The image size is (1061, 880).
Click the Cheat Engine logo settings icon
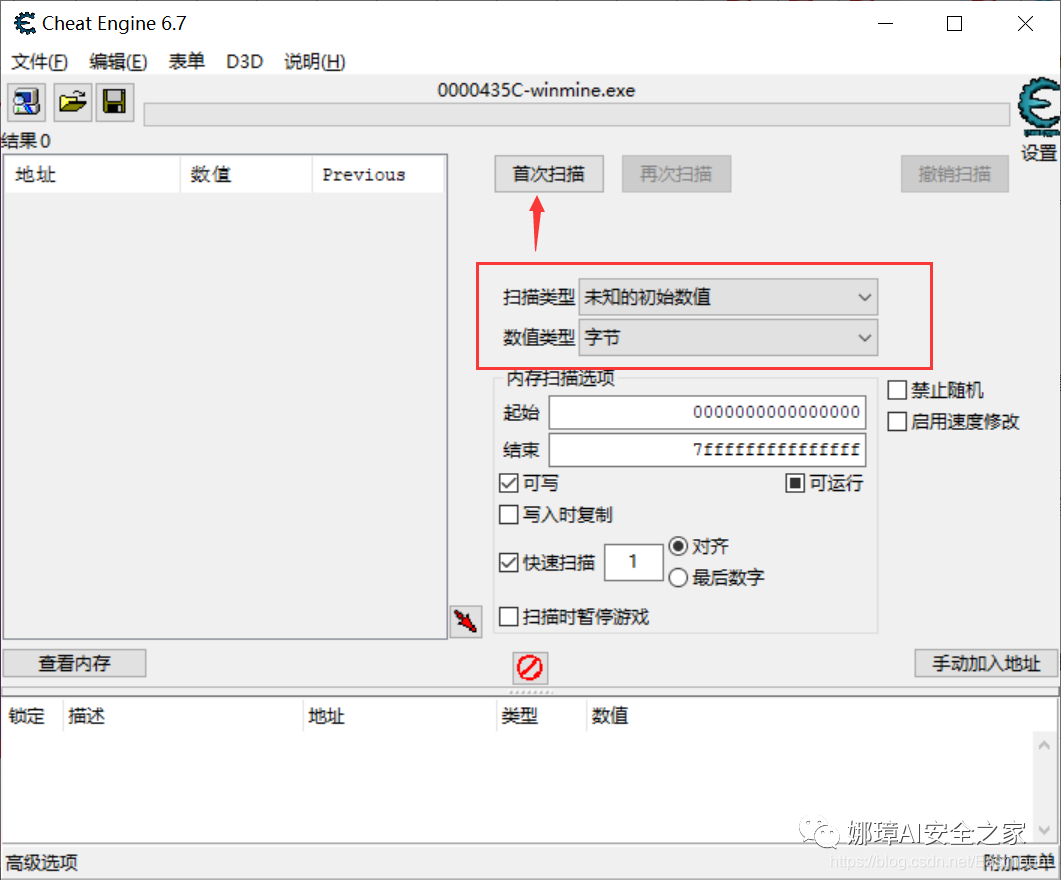pyautogui.click(x=1039, y=107)
